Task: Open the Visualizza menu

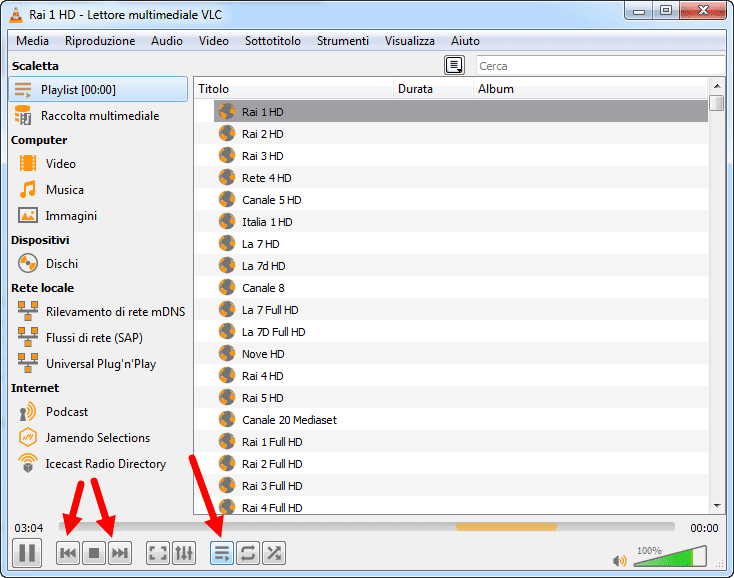Action: pyautogui.click(x=410, y=41)
